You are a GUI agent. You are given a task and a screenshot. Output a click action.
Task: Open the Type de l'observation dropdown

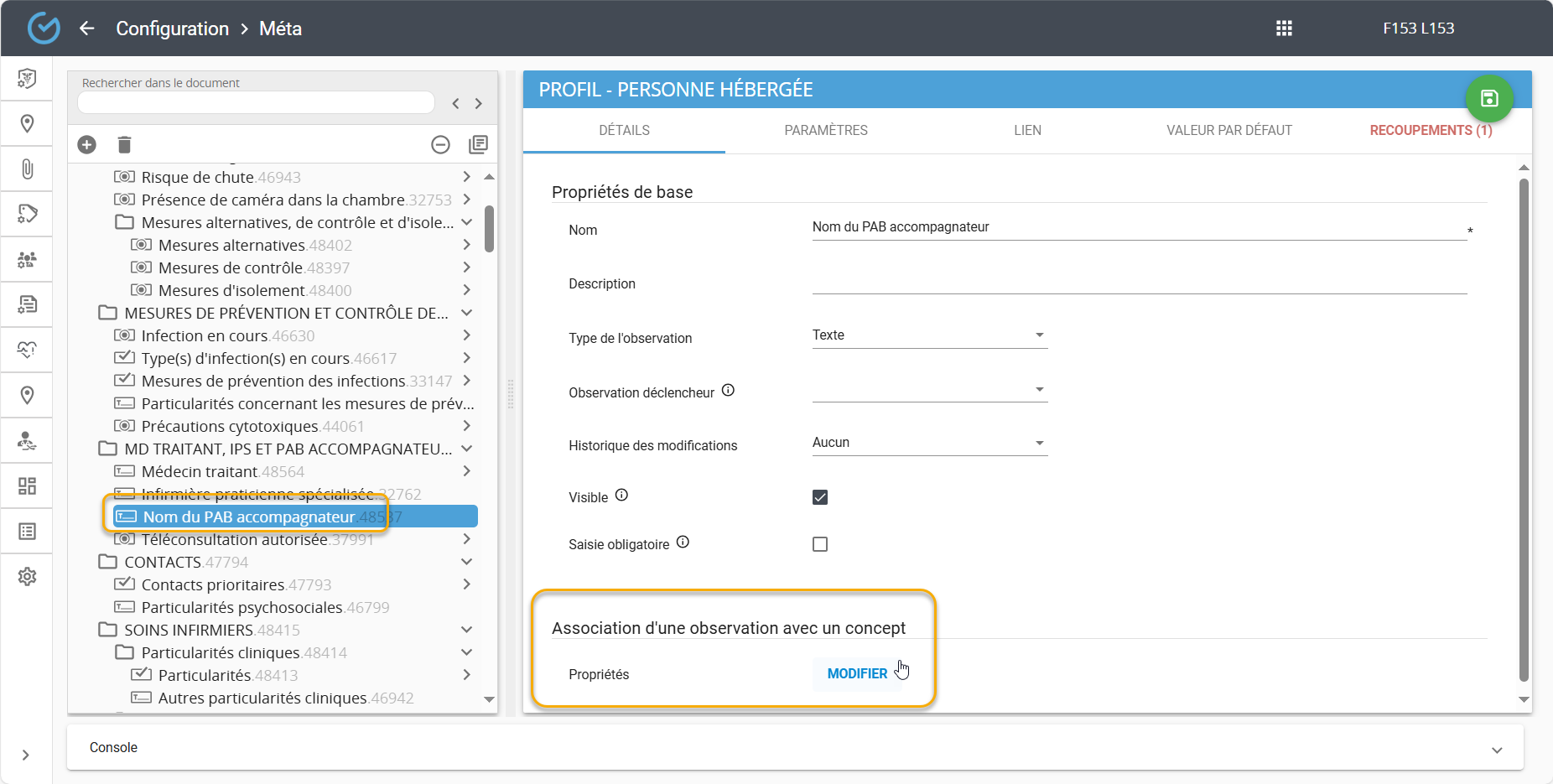tap(929, 335)
